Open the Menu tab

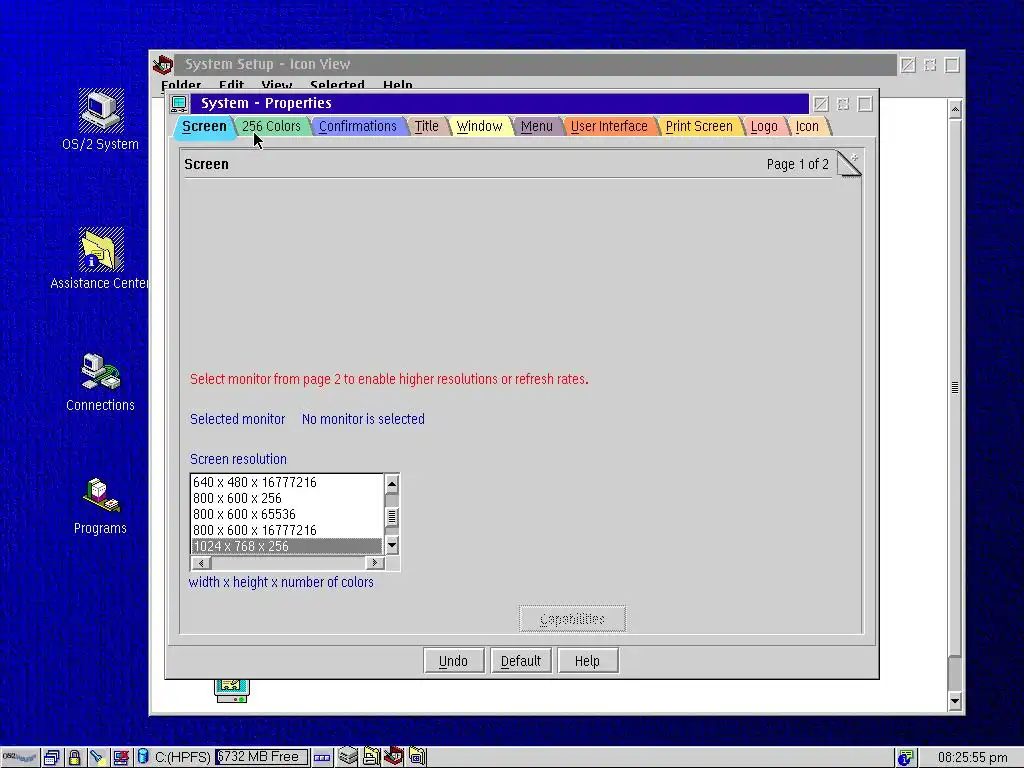[x=536, y=126]
